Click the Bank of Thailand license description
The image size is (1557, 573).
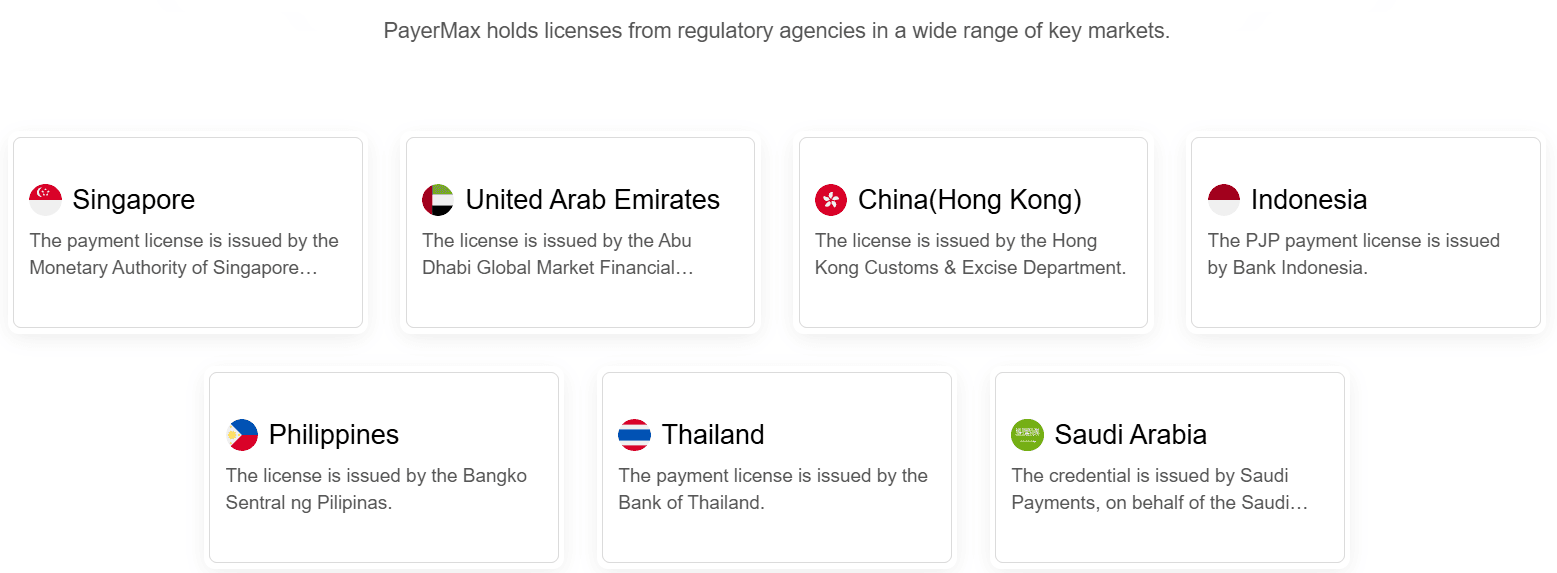pos(773,489)
